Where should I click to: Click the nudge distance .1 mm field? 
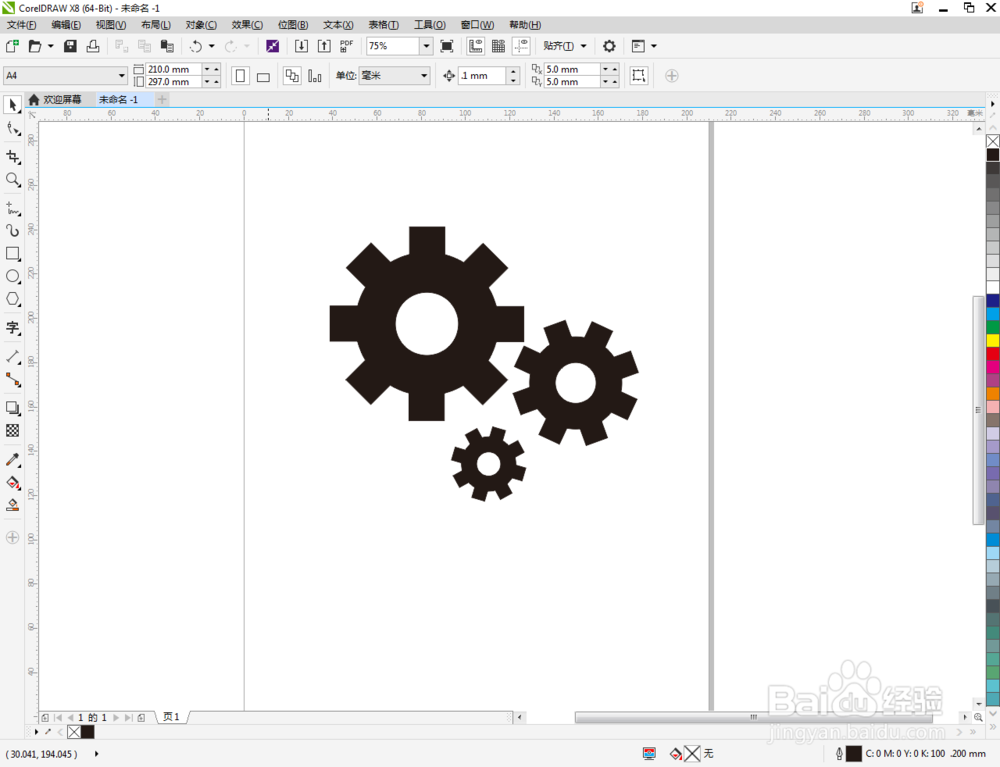(x=483, y=75)
